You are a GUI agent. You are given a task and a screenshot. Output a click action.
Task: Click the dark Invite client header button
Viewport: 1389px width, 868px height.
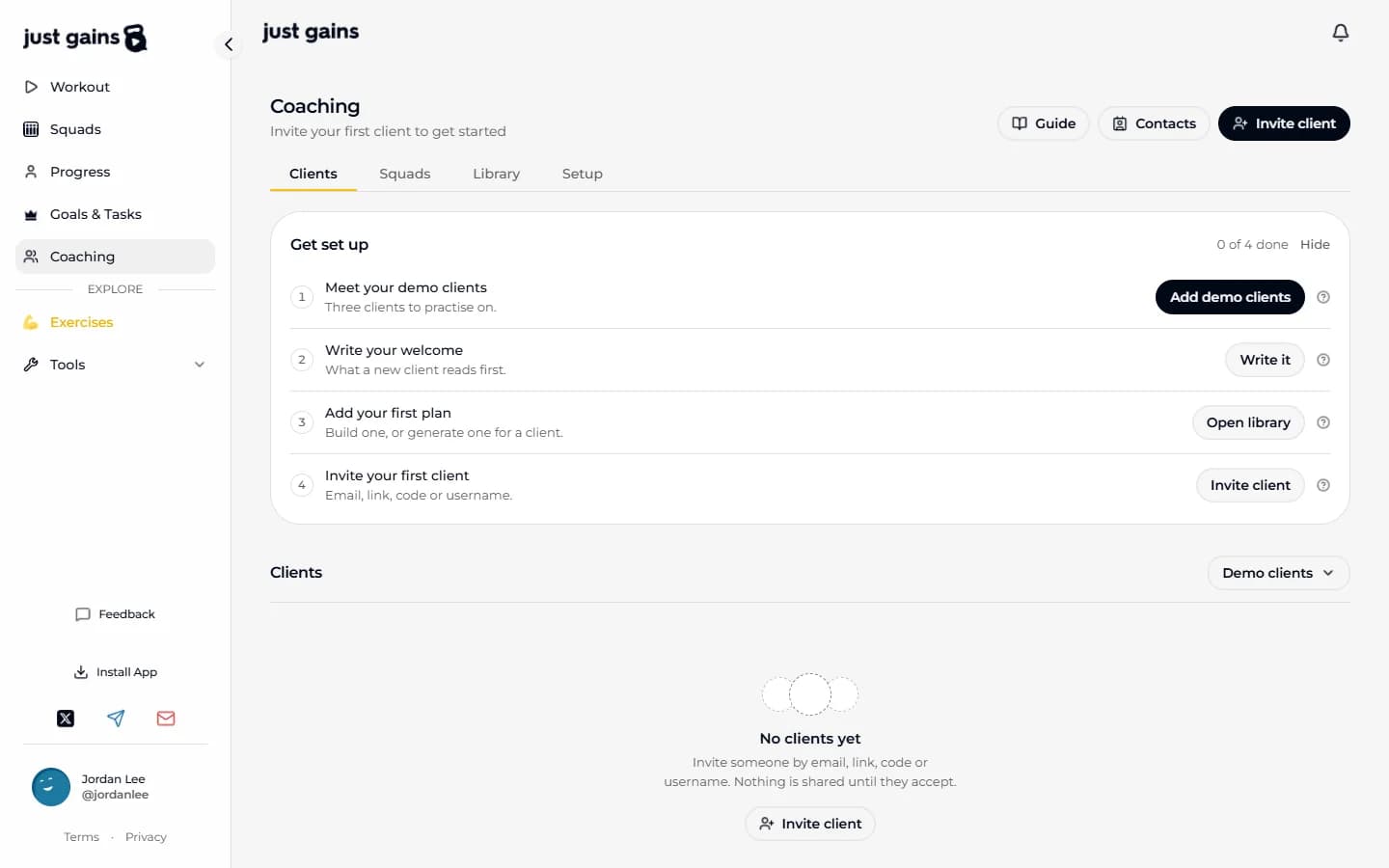click(1284, 123)
